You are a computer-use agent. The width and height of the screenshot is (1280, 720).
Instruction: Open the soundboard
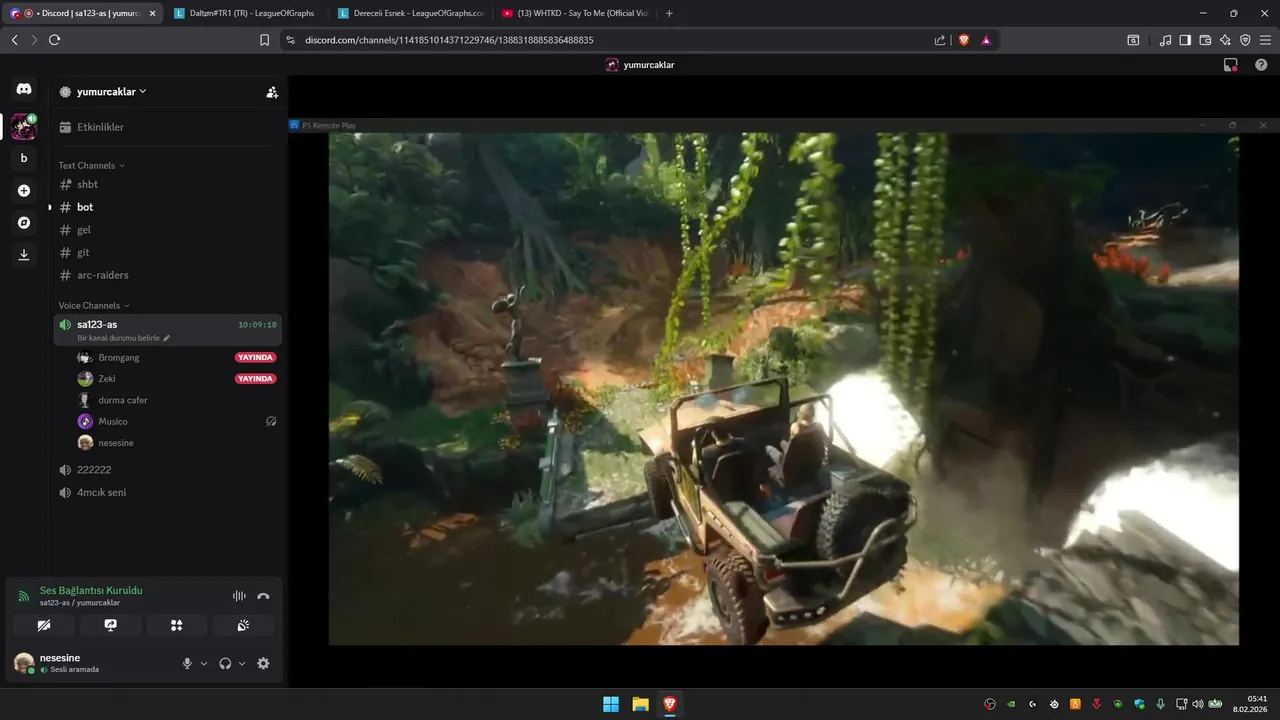click(x=243, y=625)
